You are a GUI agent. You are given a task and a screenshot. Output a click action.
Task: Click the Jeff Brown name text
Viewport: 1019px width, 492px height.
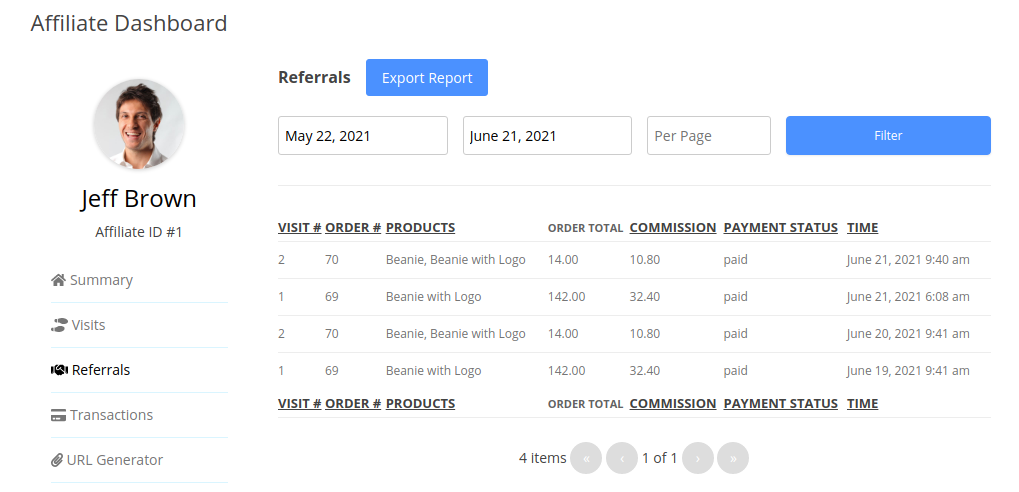[138, 198]
